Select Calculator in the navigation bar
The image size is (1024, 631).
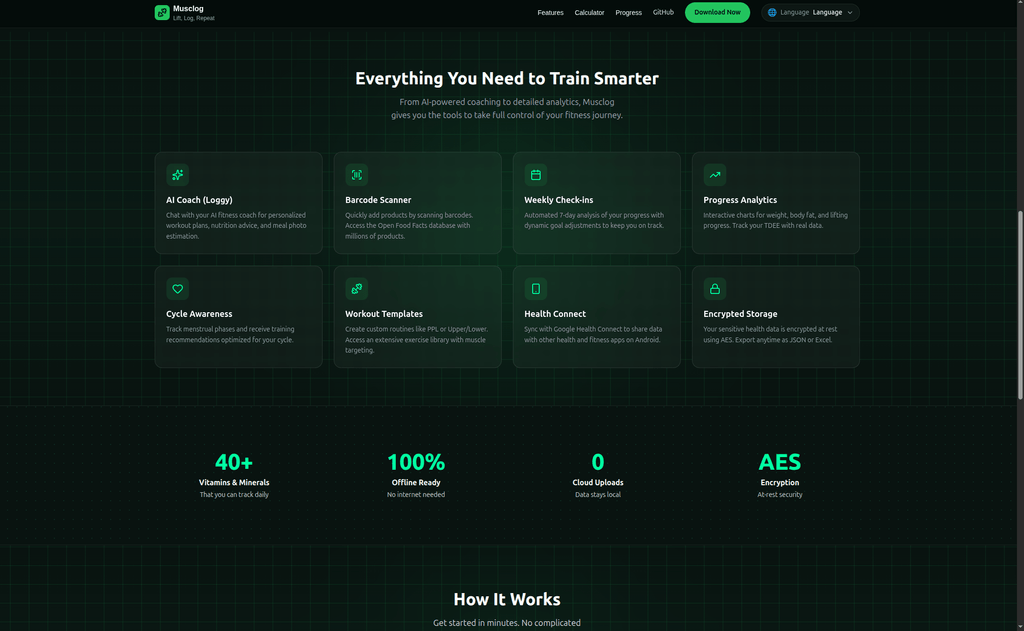click(x=589, y=12)
